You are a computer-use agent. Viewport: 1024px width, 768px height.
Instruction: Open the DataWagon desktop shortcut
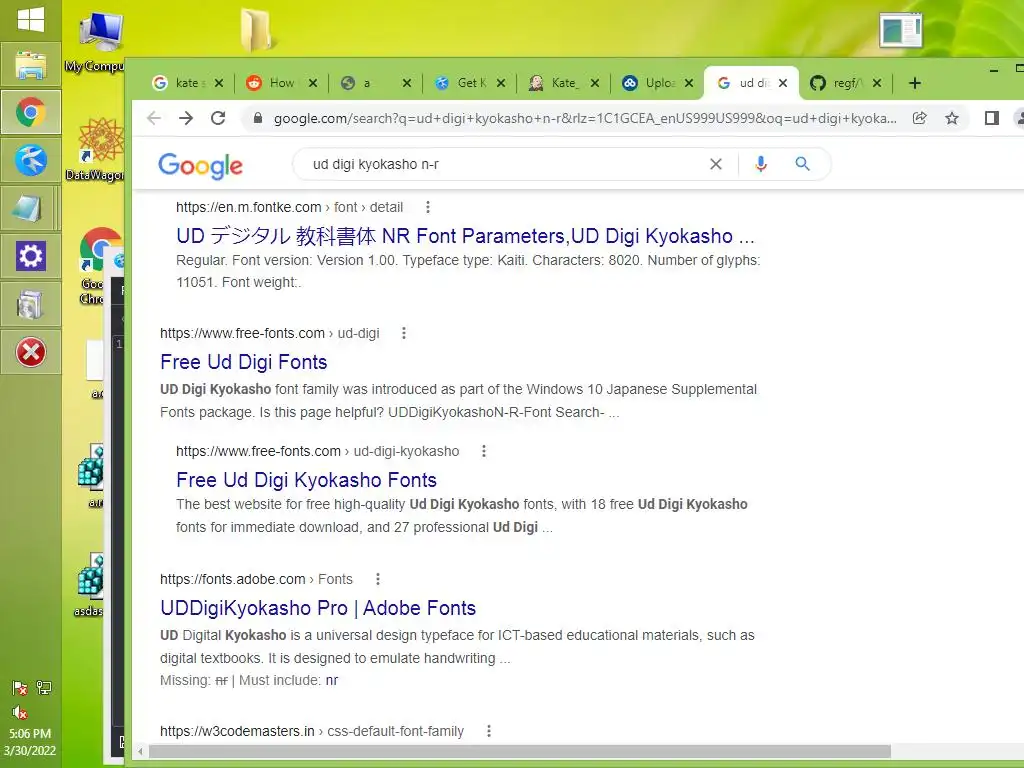click(x=99, y=149)
